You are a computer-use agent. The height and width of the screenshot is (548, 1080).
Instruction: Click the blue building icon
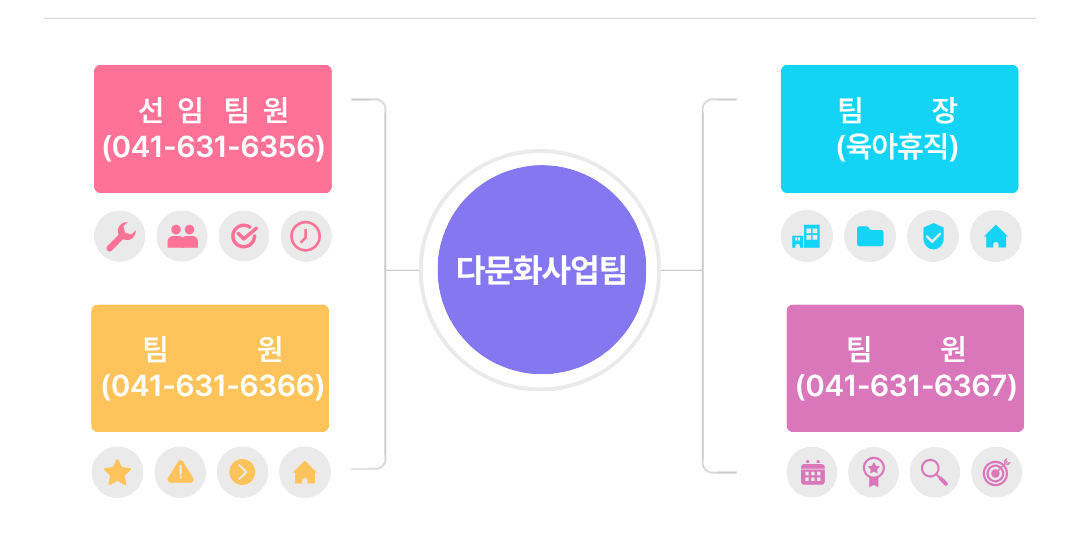(806, 236)
